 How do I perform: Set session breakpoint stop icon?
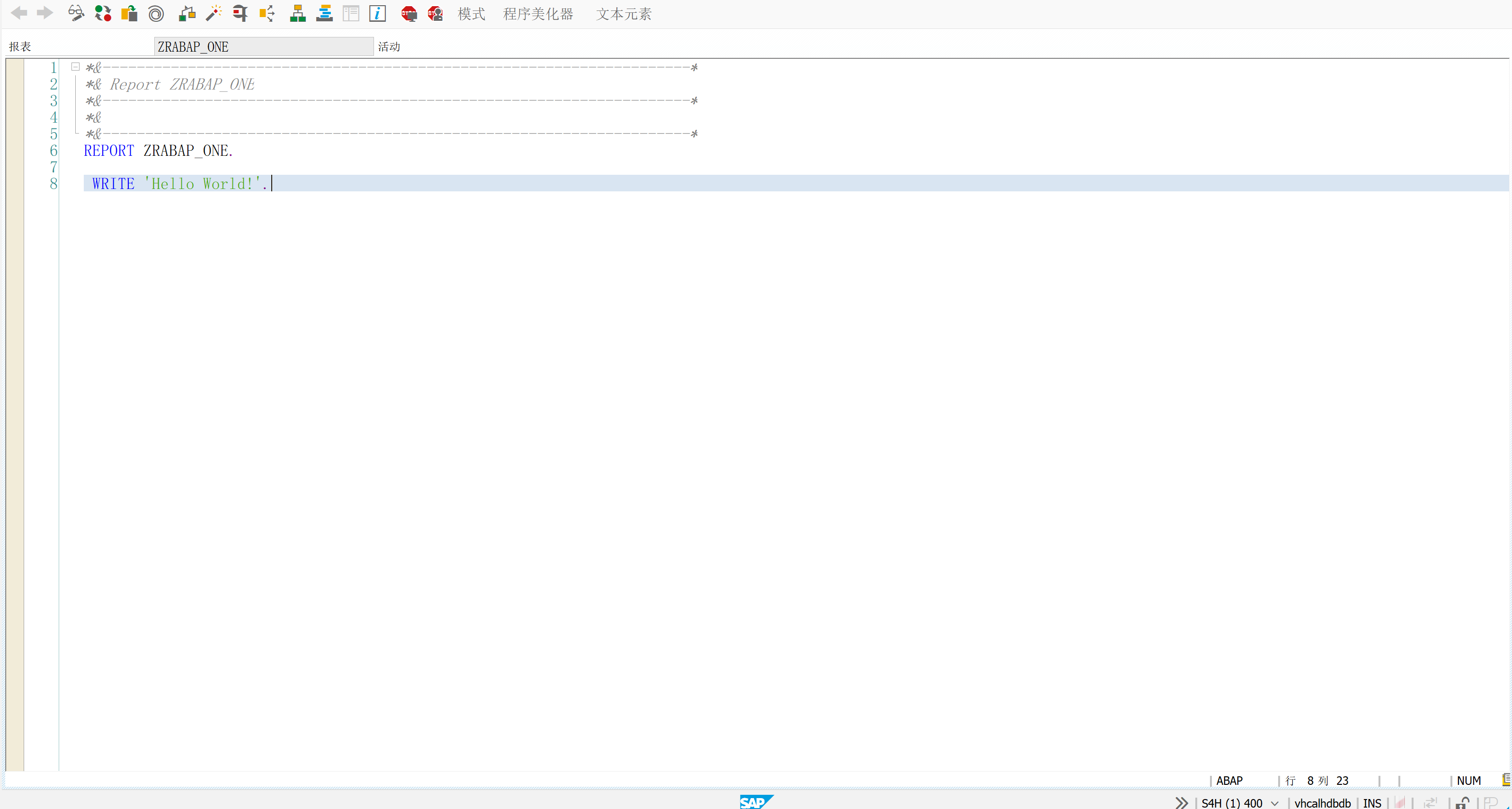tap(409, 14)
